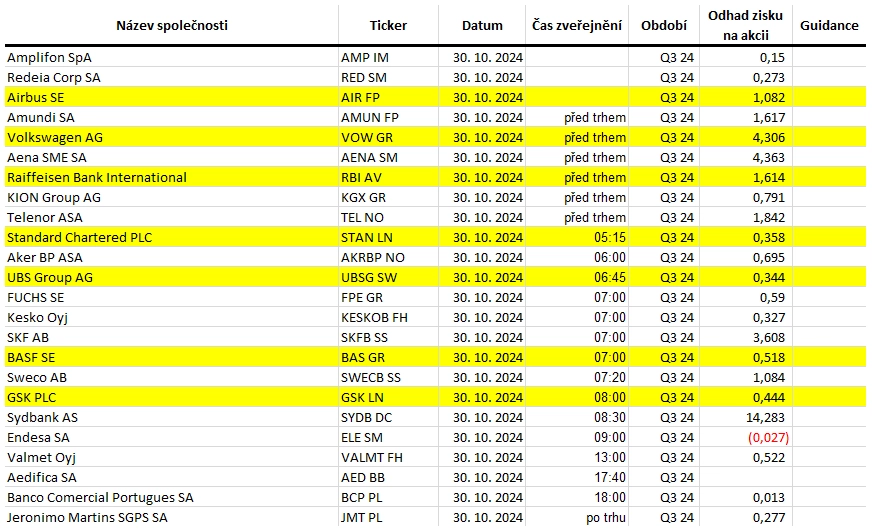This screenshot has width=872, height=532.
Task: Select the Airbus SE company cell
Action: [172, 97]
